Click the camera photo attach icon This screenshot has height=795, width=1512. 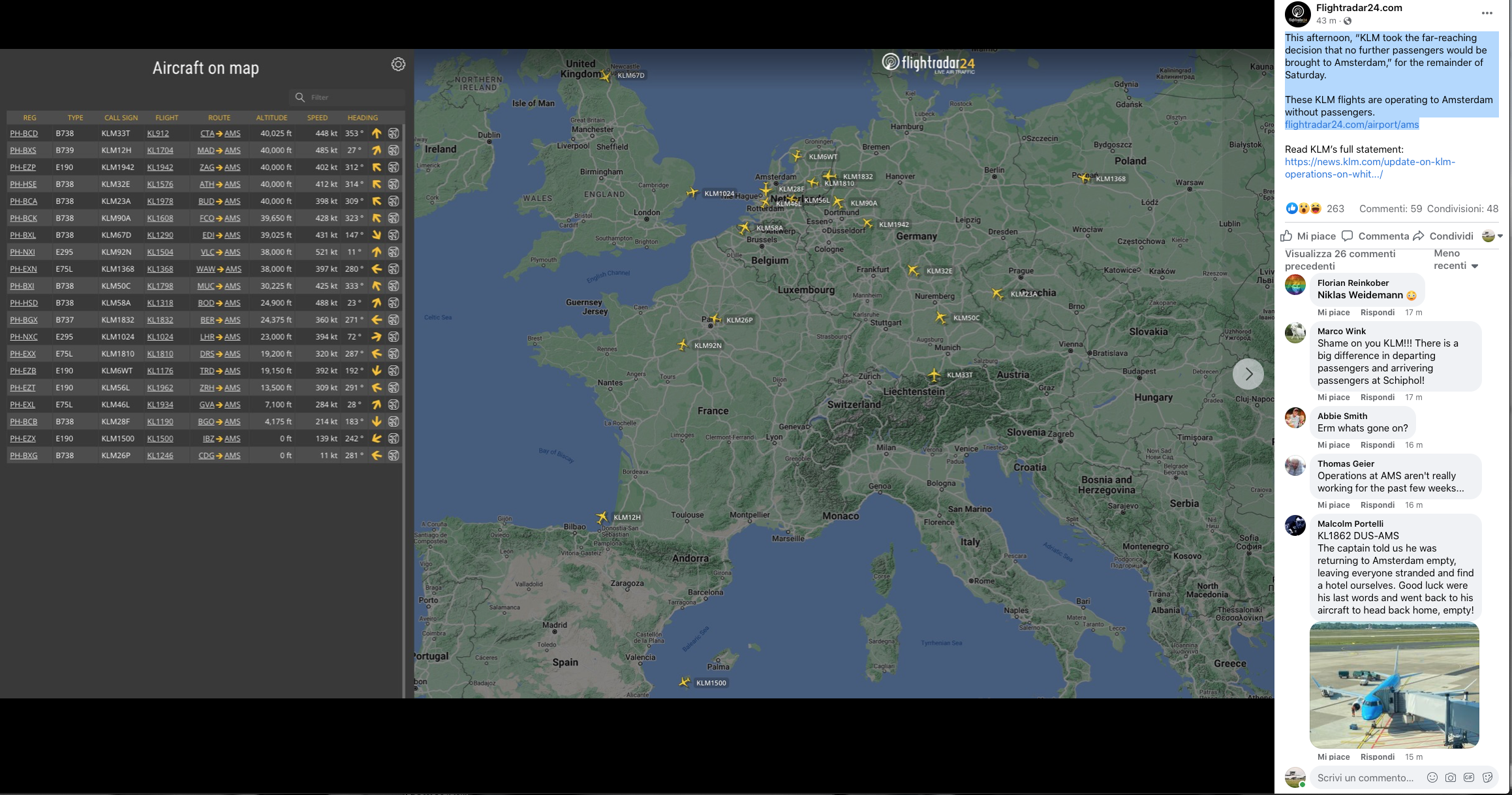pos(1450,777)
